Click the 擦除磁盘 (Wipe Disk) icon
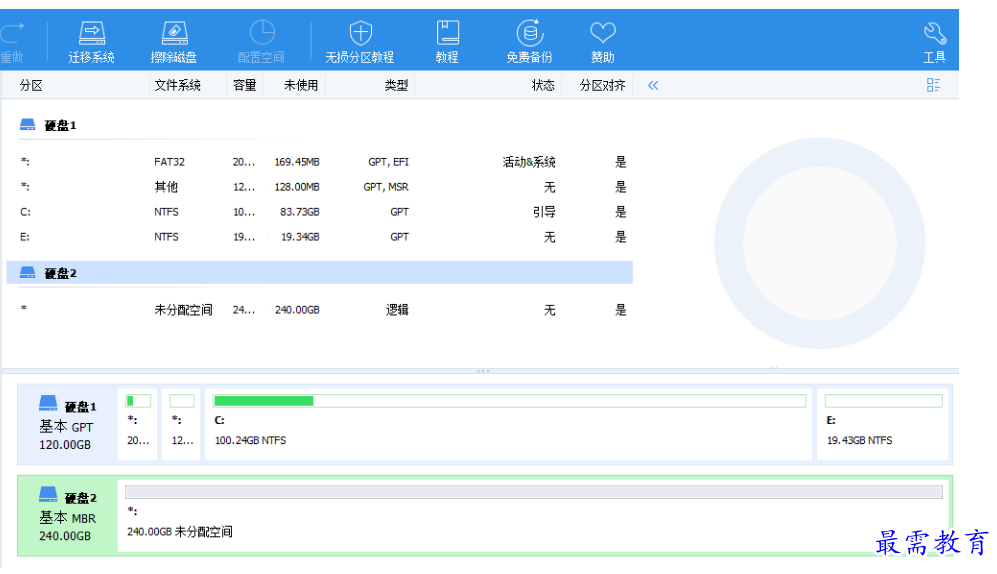This screenshot has height=574, width=997. tap(173, 33)
